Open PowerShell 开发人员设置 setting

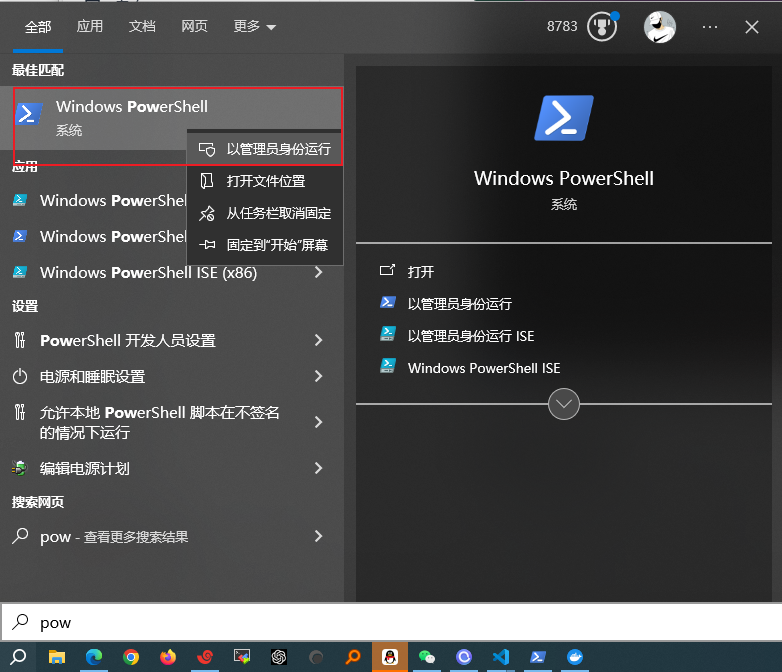(128, 340)
